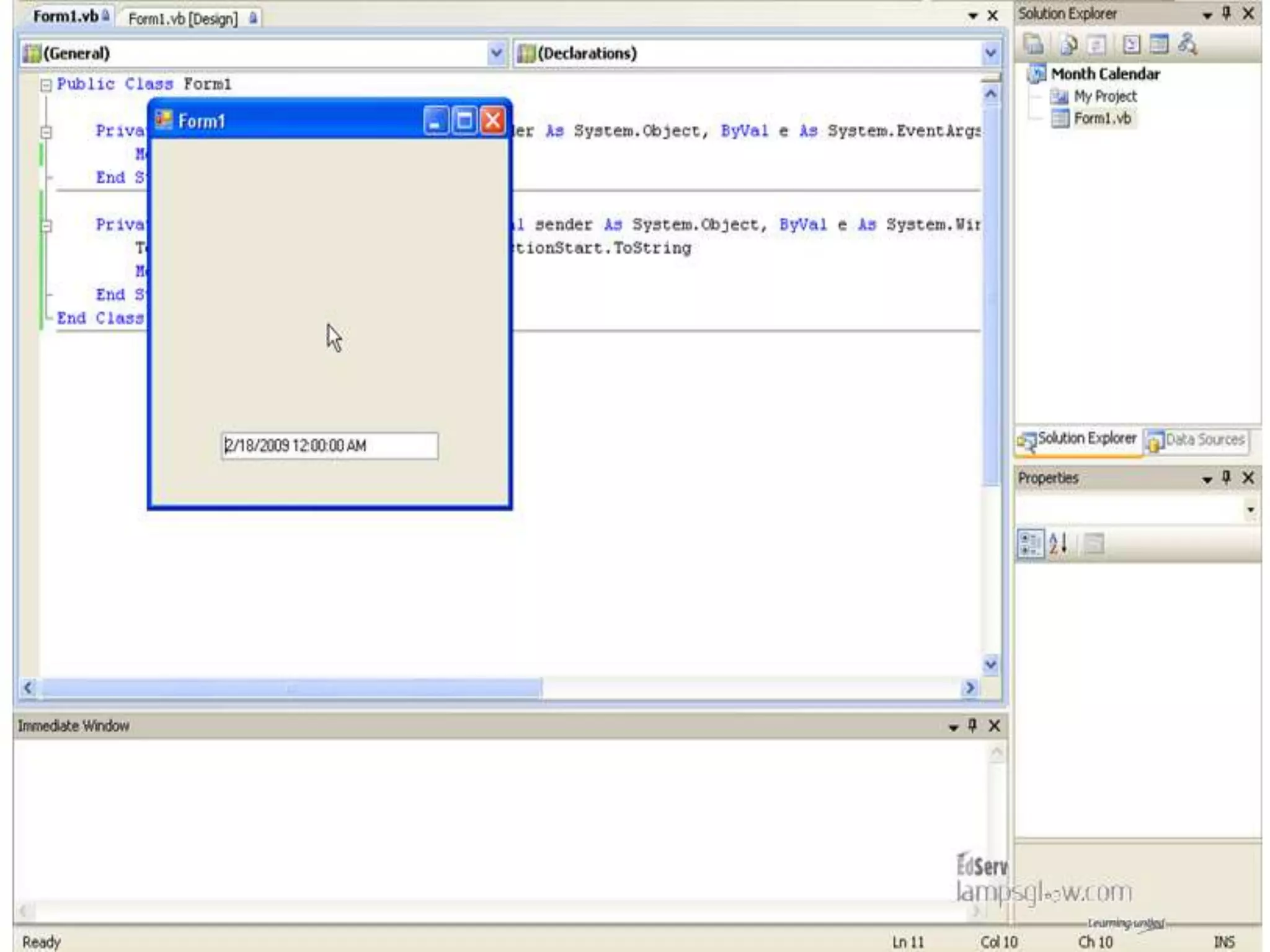Click the 'Ready' status bar text

coord(42,942)
